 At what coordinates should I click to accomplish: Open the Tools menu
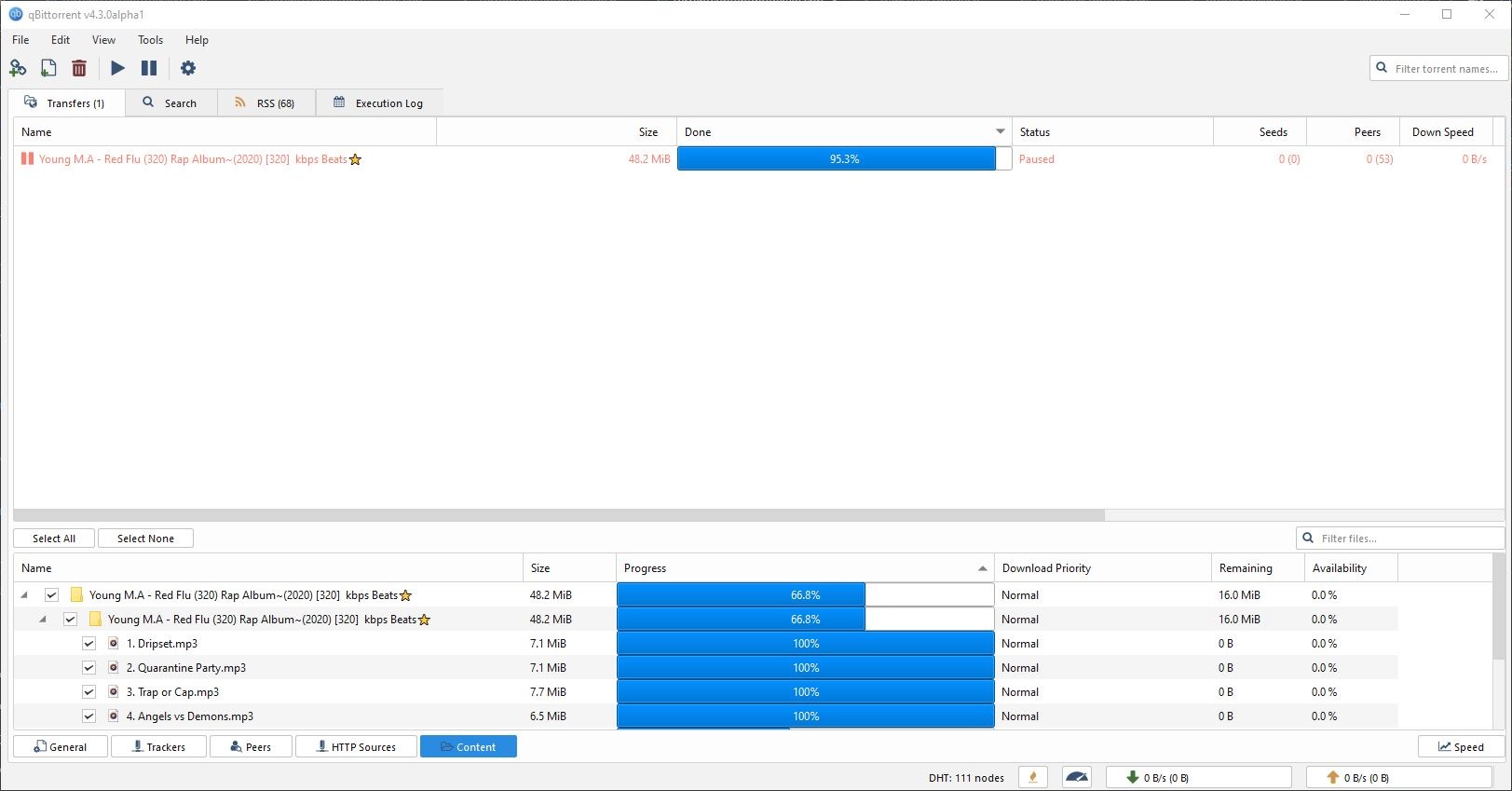(150, 40)
